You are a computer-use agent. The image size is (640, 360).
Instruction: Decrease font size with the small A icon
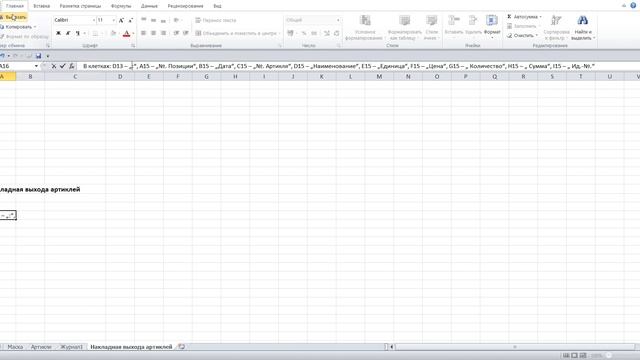[x=131, y=20]
